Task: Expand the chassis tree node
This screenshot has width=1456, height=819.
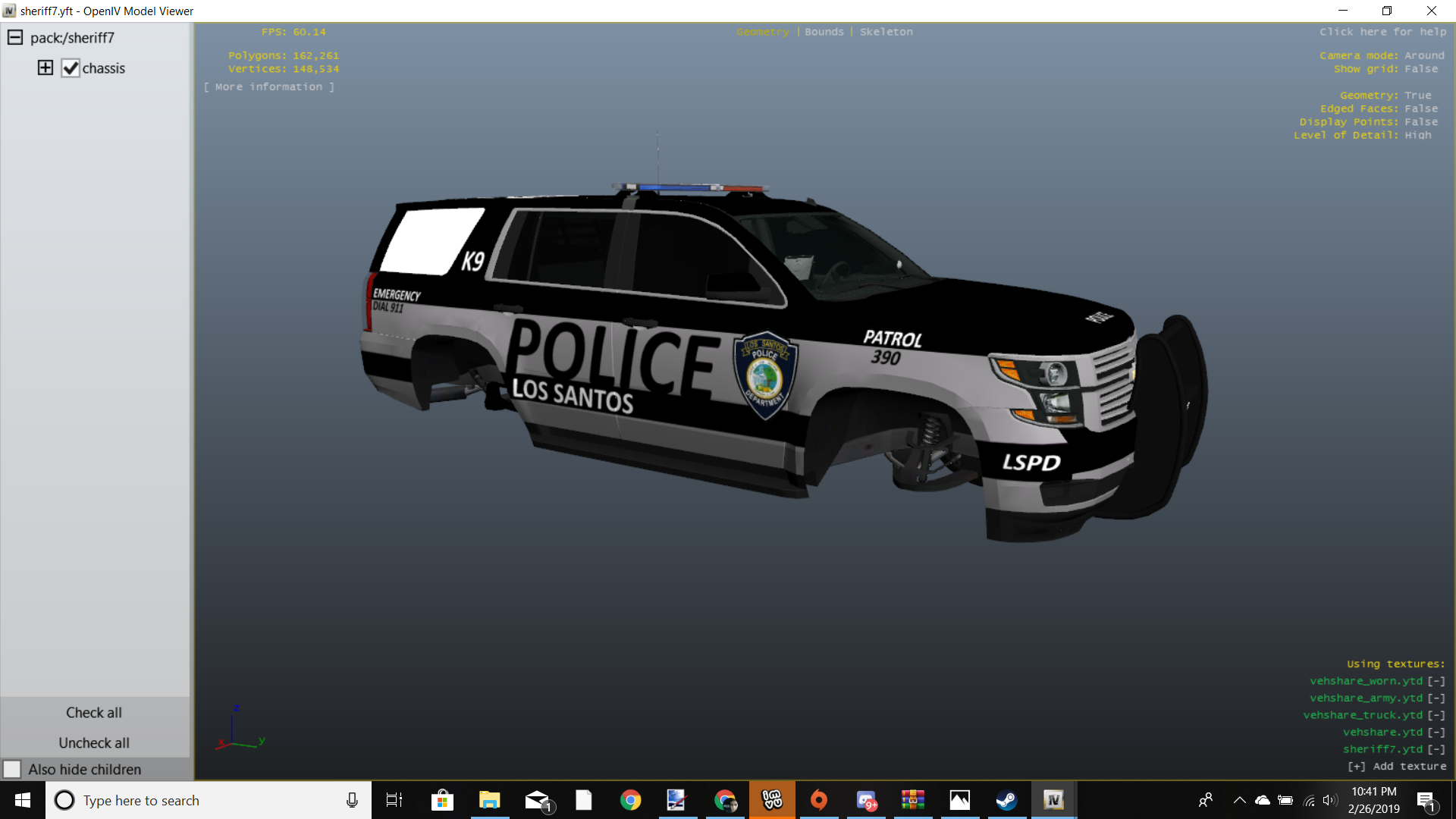Action: (45, 67)
